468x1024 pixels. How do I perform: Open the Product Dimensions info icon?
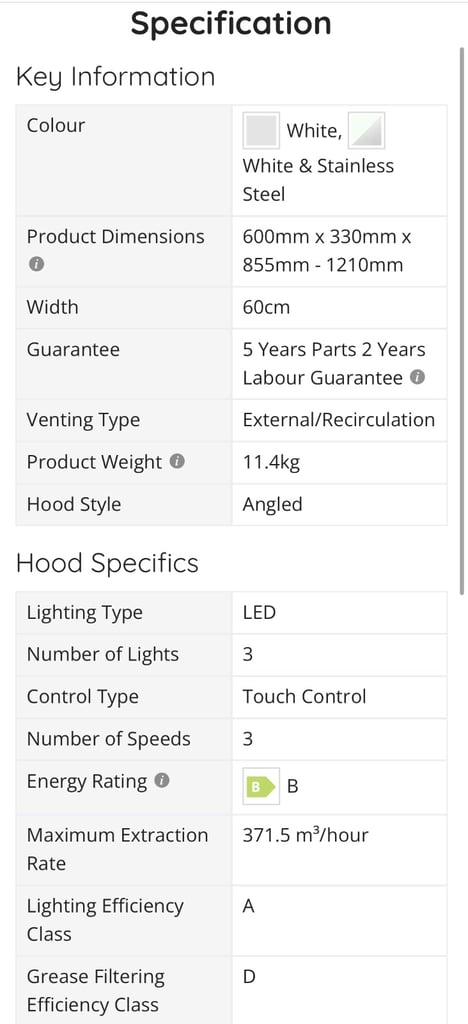pos(37,265)
